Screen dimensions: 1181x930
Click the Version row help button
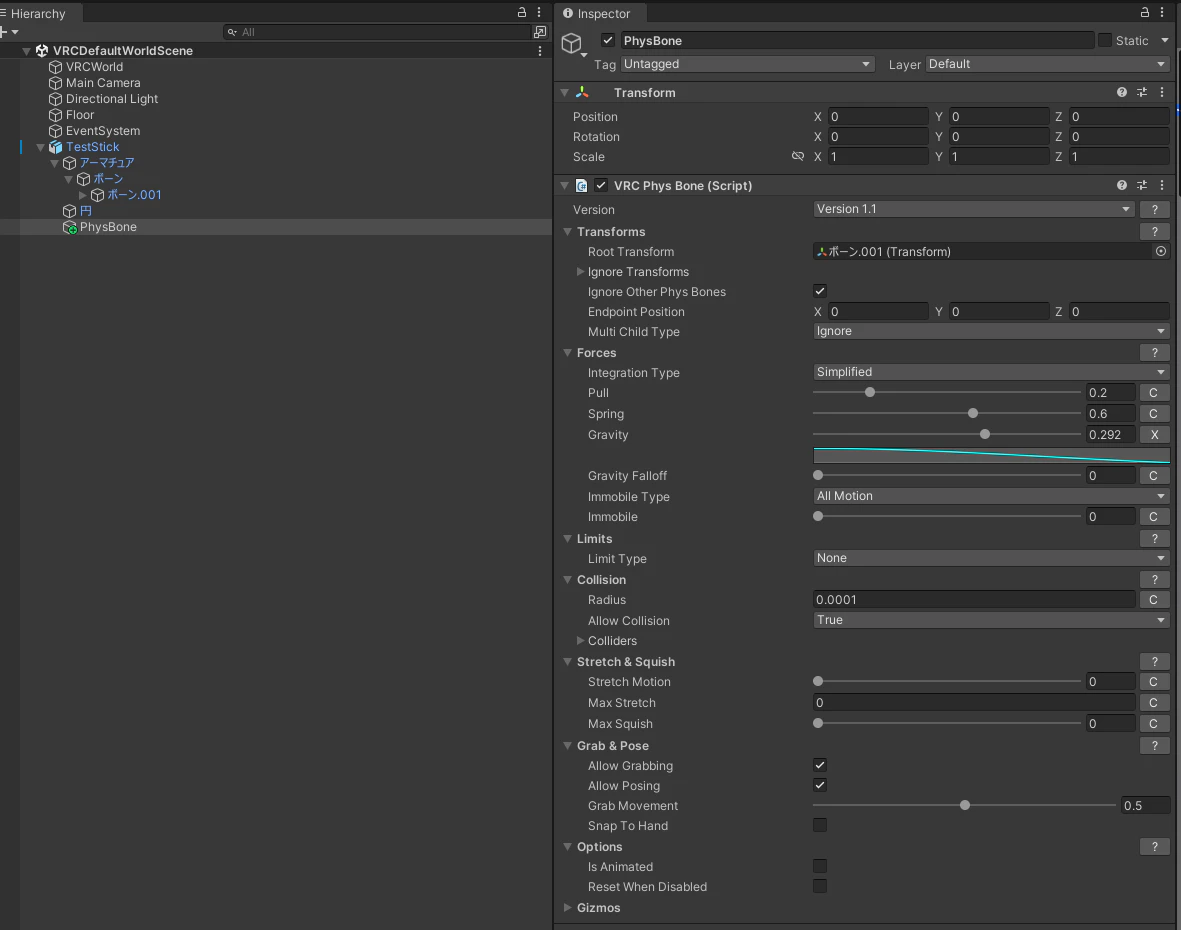point(1154,209)
